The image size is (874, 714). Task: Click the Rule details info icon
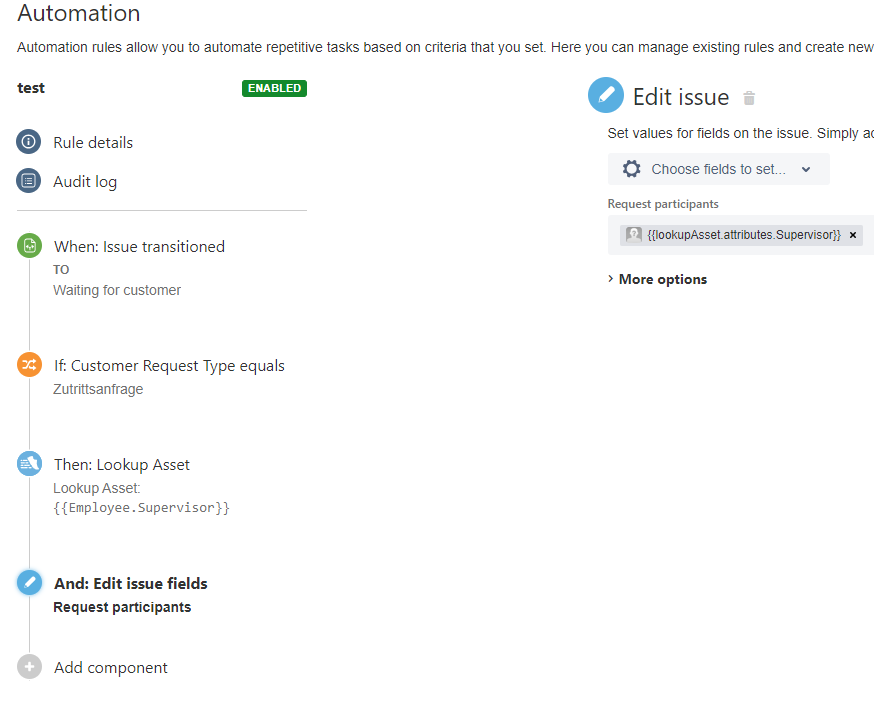pyautogui.click(x=29, y=142)
